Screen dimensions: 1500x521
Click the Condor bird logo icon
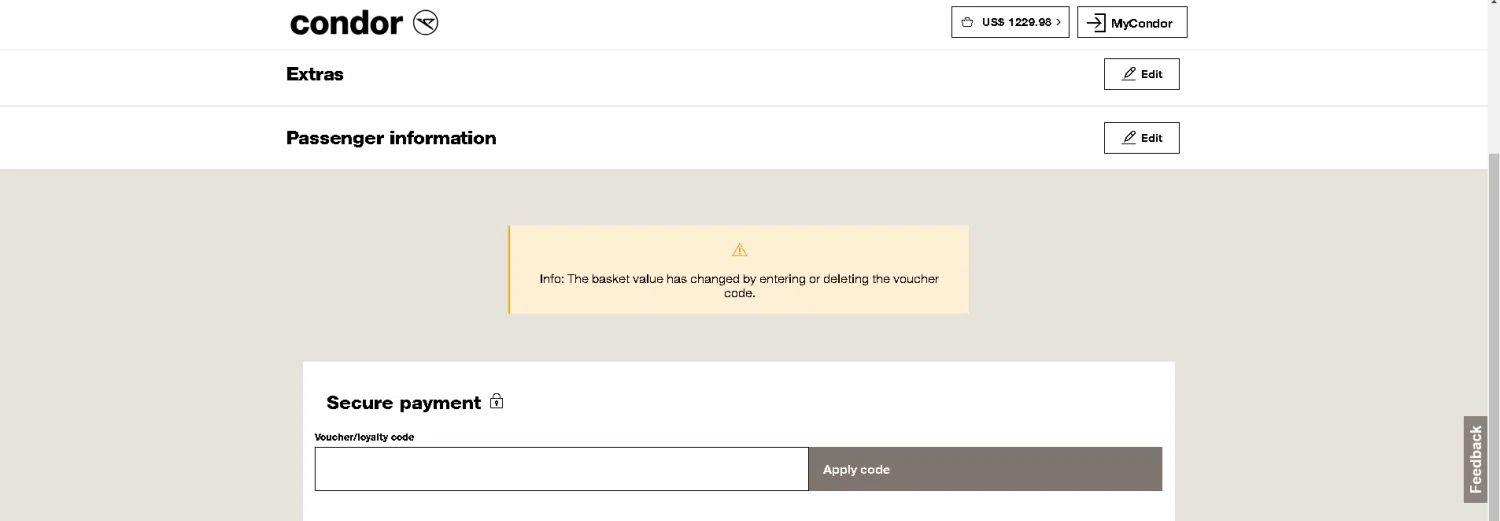pos(425,23)
